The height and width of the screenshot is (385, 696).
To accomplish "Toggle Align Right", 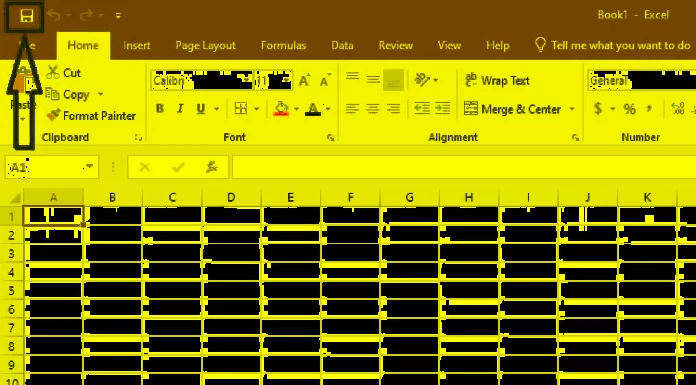I will (393, 109).
